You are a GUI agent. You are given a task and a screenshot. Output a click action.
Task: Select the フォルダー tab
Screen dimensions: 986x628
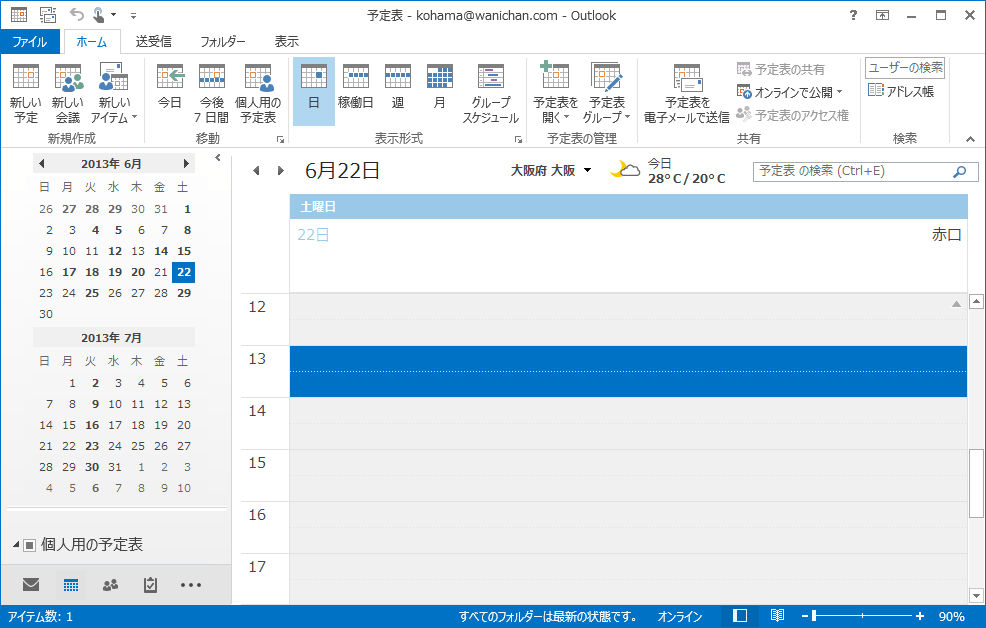(223, 41)
